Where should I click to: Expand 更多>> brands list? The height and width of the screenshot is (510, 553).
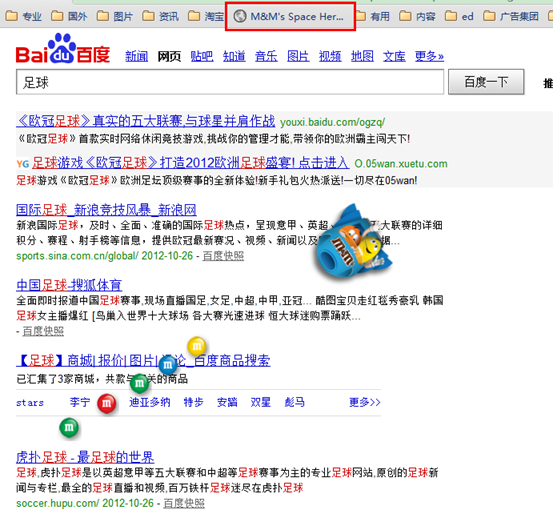(x=365, y=402)
